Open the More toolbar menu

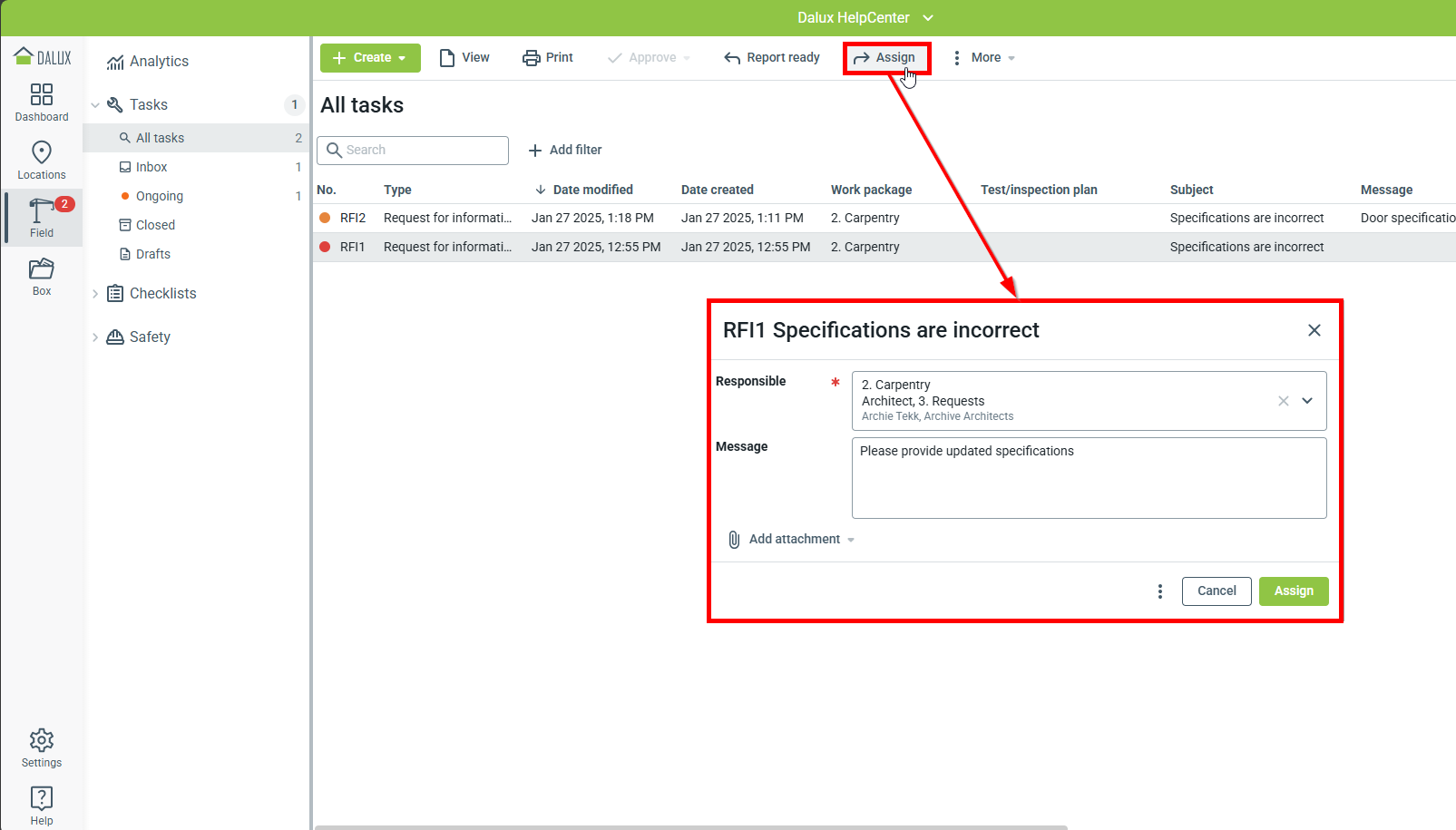point(984,58)
